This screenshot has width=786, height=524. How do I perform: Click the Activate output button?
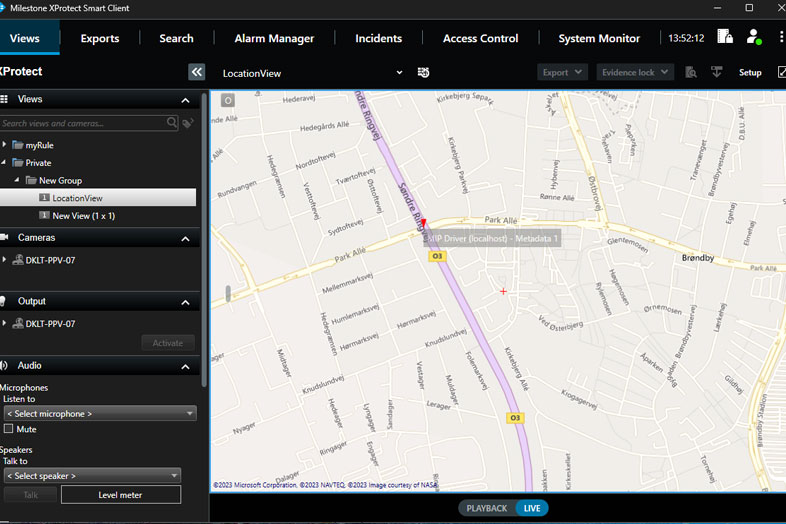[168, 343]
